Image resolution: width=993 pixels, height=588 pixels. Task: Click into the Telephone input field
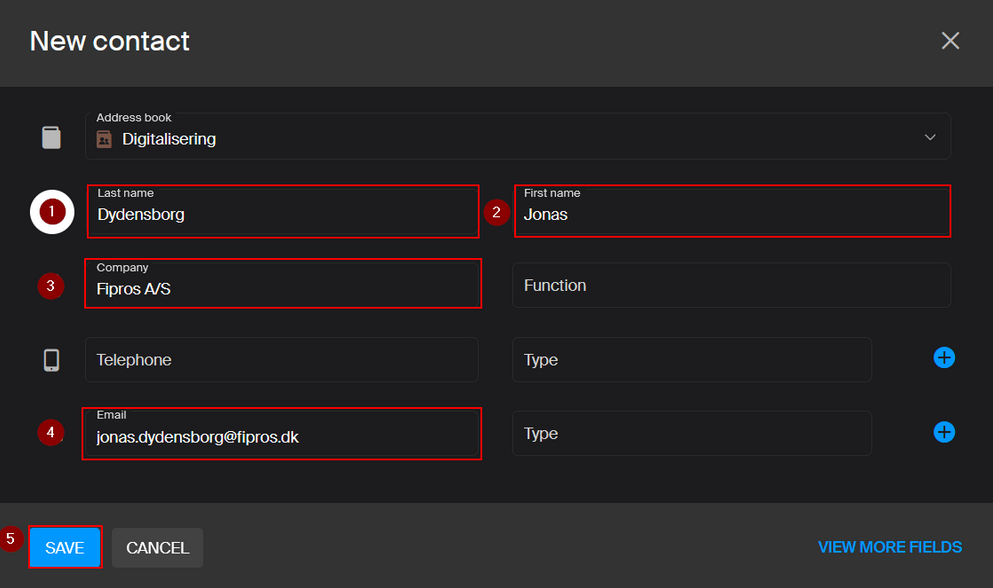coord(281,360)
